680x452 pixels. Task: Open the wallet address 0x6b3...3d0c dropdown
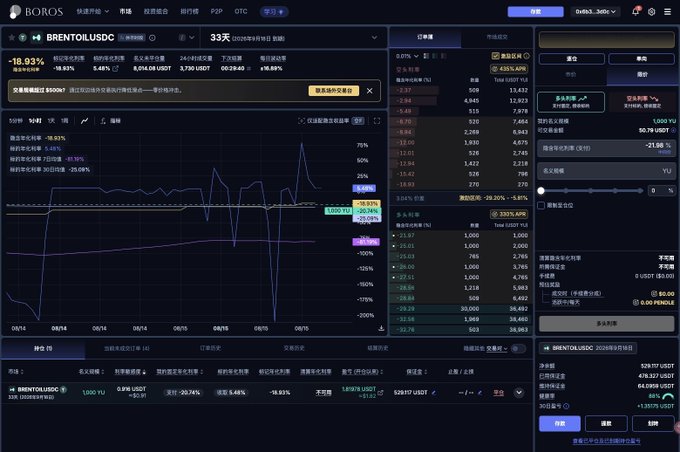(595, 12)
